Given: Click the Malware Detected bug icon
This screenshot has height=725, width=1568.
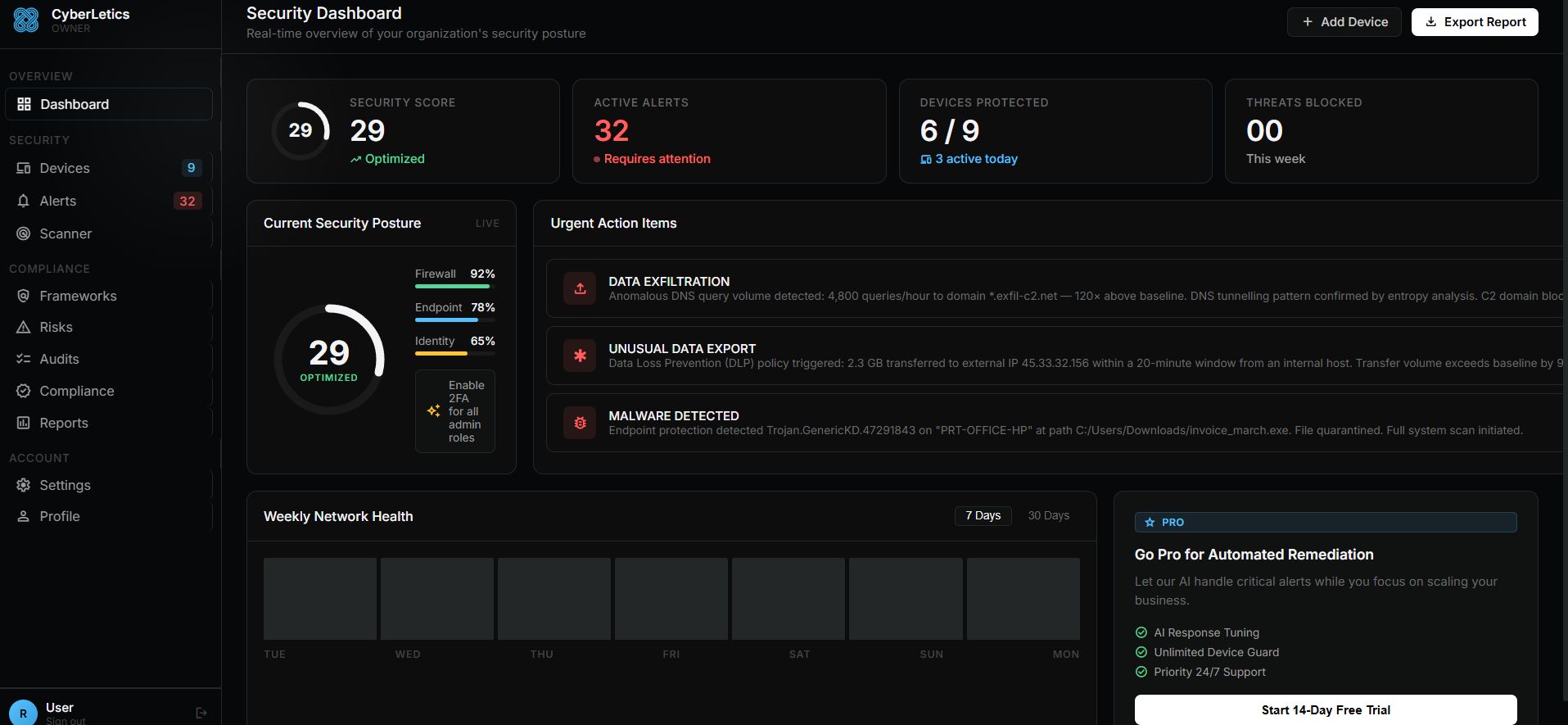Looking at the screenshot, I should [x=580, y=423].
